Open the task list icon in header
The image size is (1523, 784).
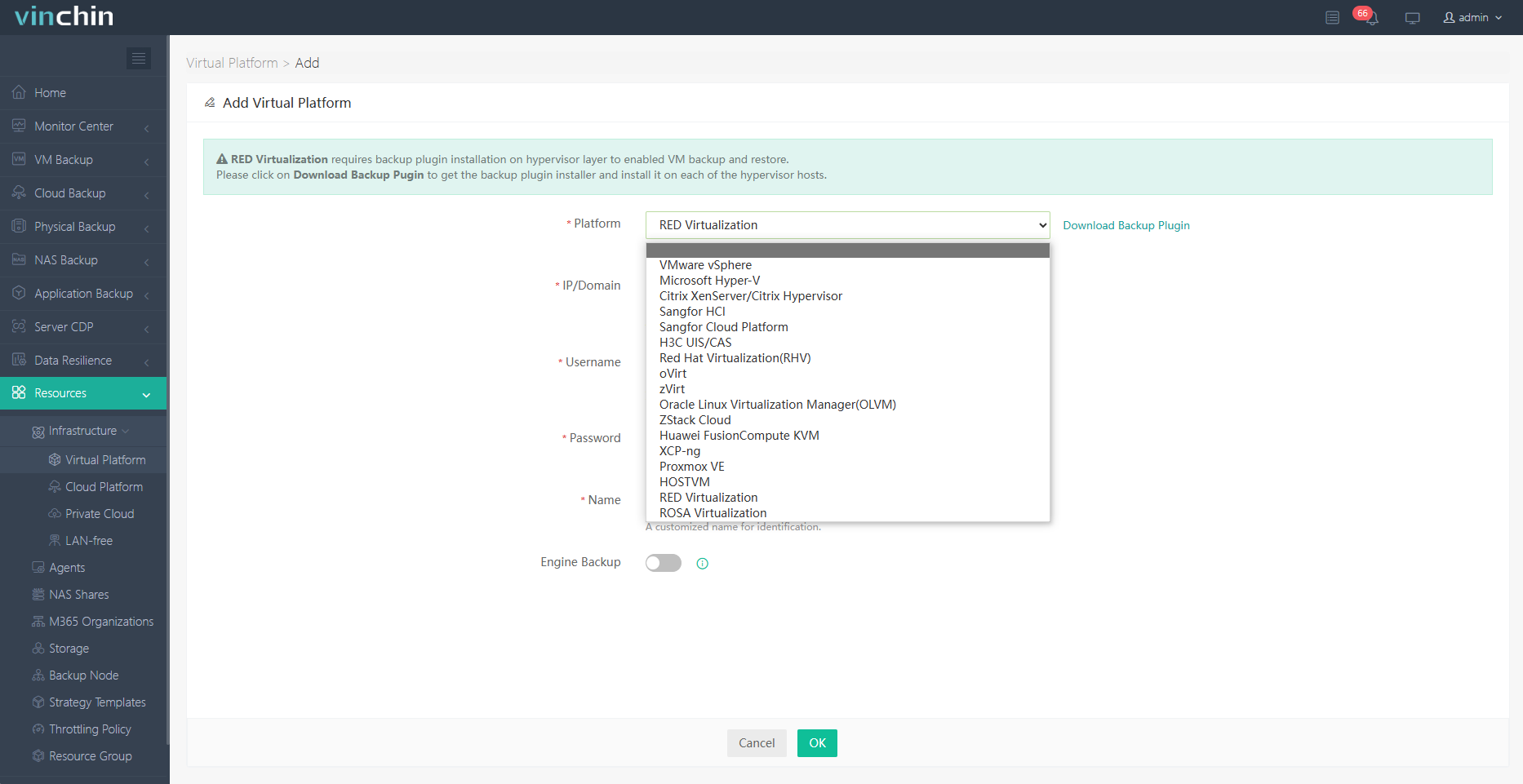(x=1332, y=18)
